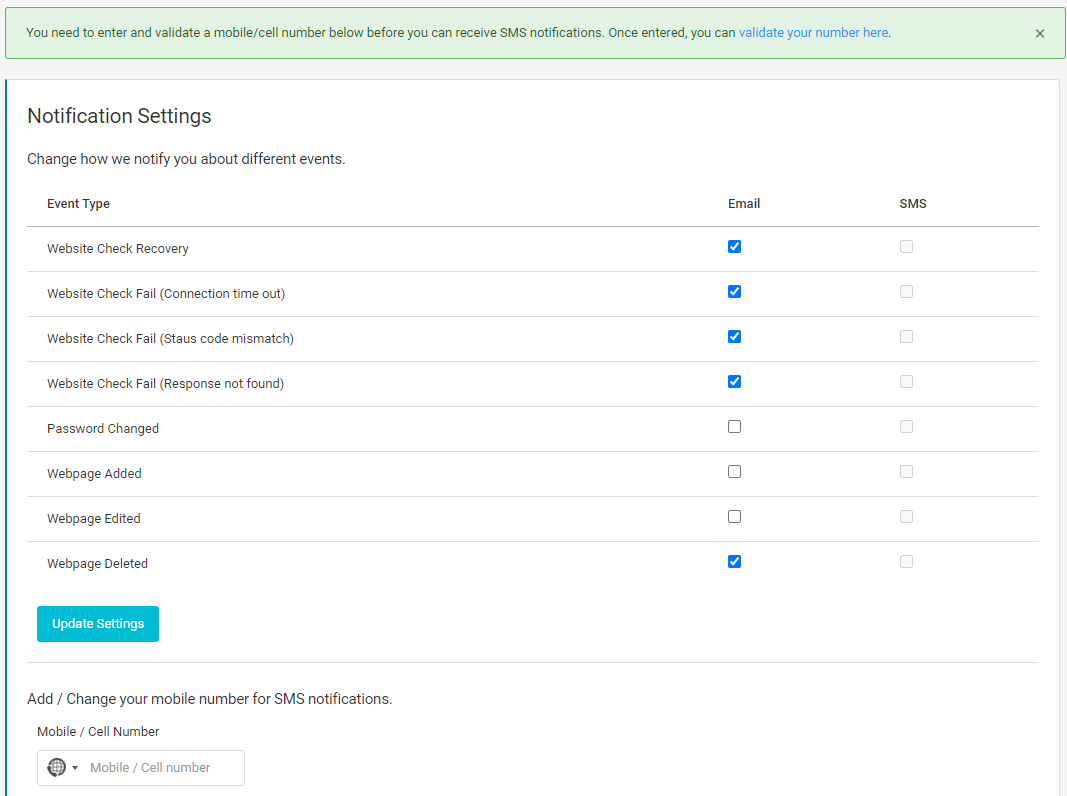Open the globe country code selector

point(62,768)
